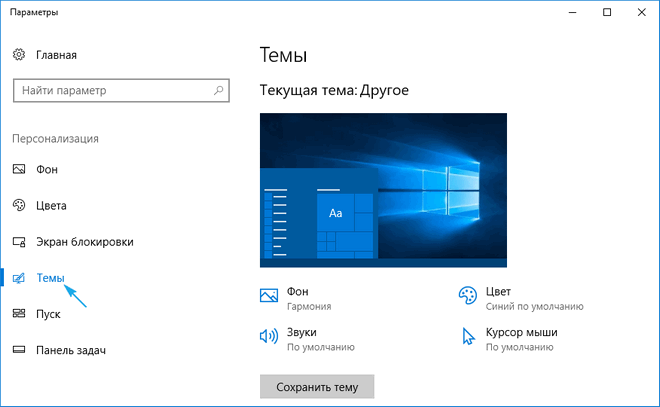
Task: Maximize the Параметры window
Action: tap(607, 13)
